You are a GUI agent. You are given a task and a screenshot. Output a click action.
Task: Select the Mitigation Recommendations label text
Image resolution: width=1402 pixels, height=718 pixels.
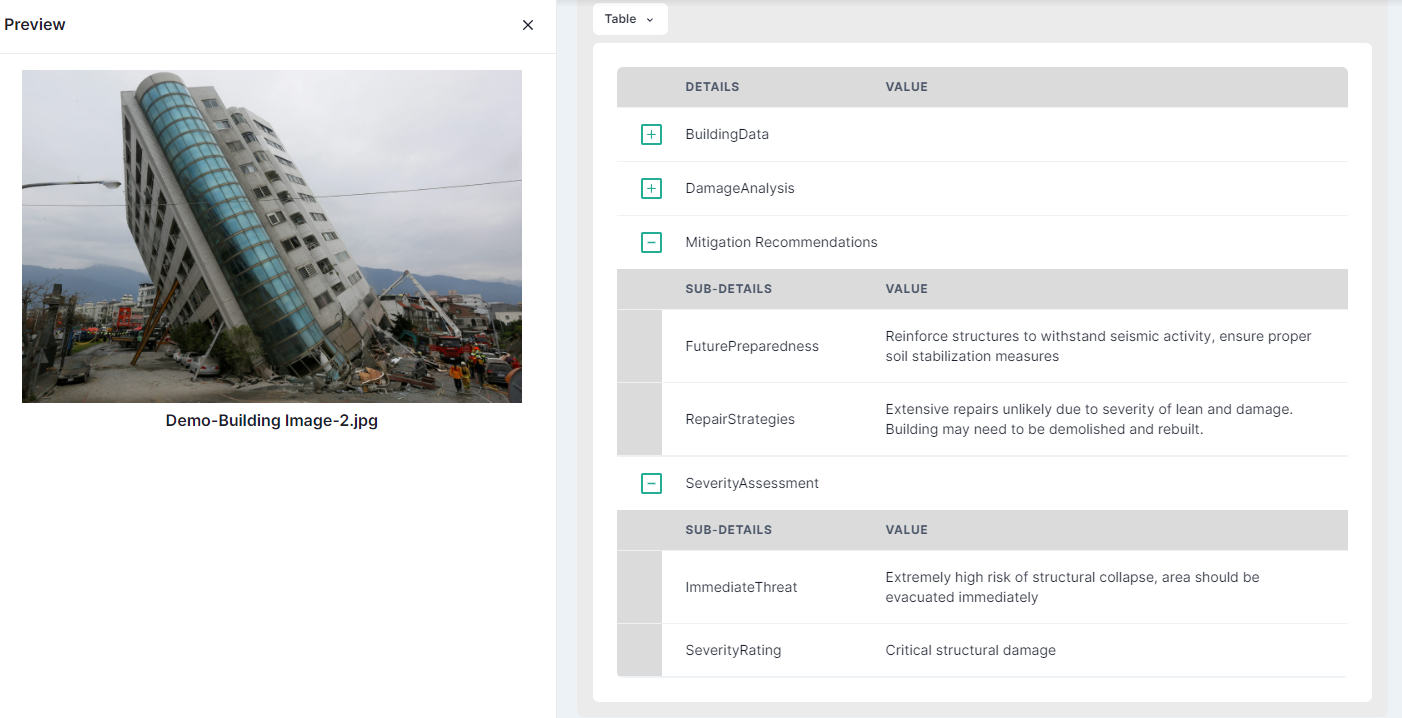[x=781, y=242]
